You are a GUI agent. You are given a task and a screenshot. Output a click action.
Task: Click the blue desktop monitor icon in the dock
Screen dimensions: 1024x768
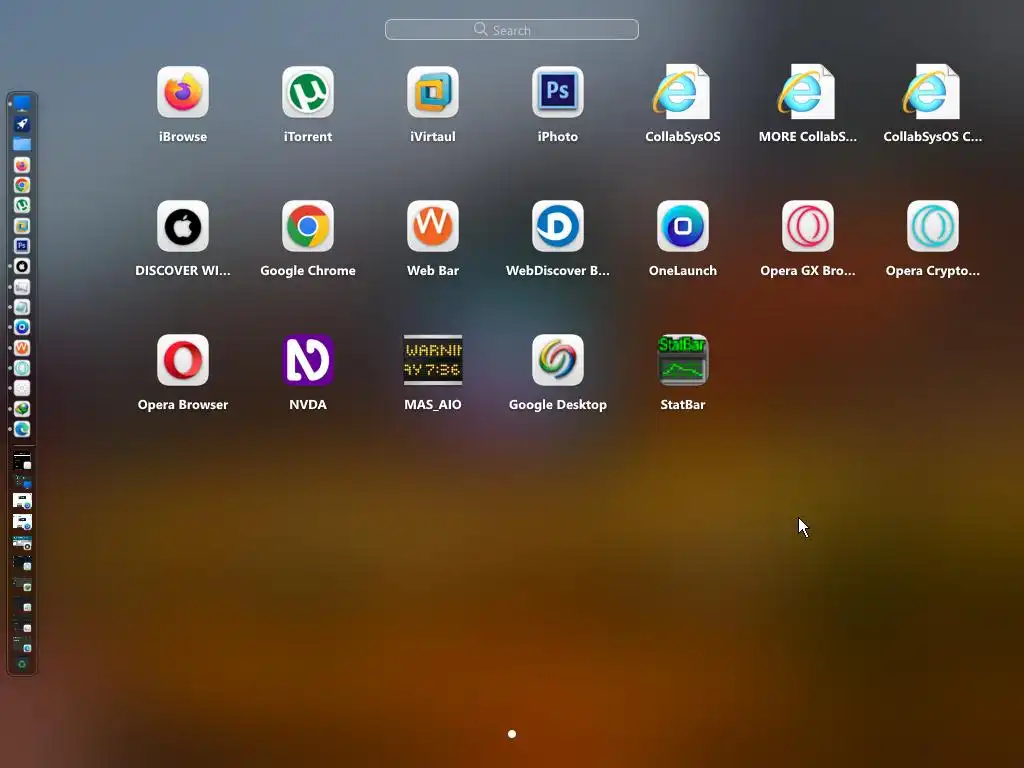pos(22,103)
